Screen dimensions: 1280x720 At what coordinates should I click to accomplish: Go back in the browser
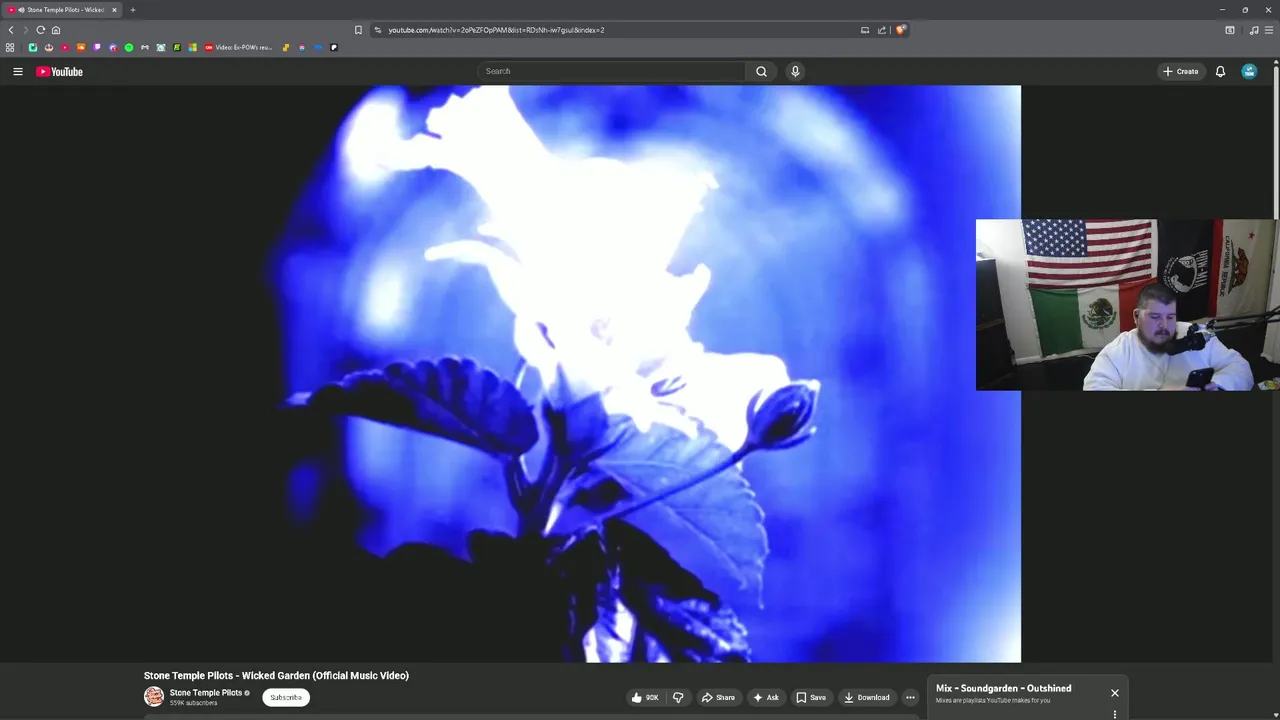point(11,30)
